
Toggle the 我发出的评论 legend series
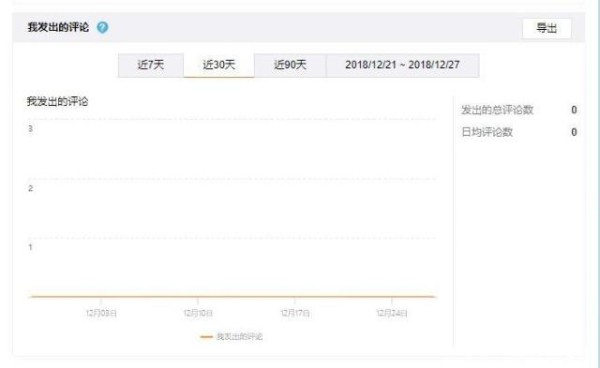(240, 337)
